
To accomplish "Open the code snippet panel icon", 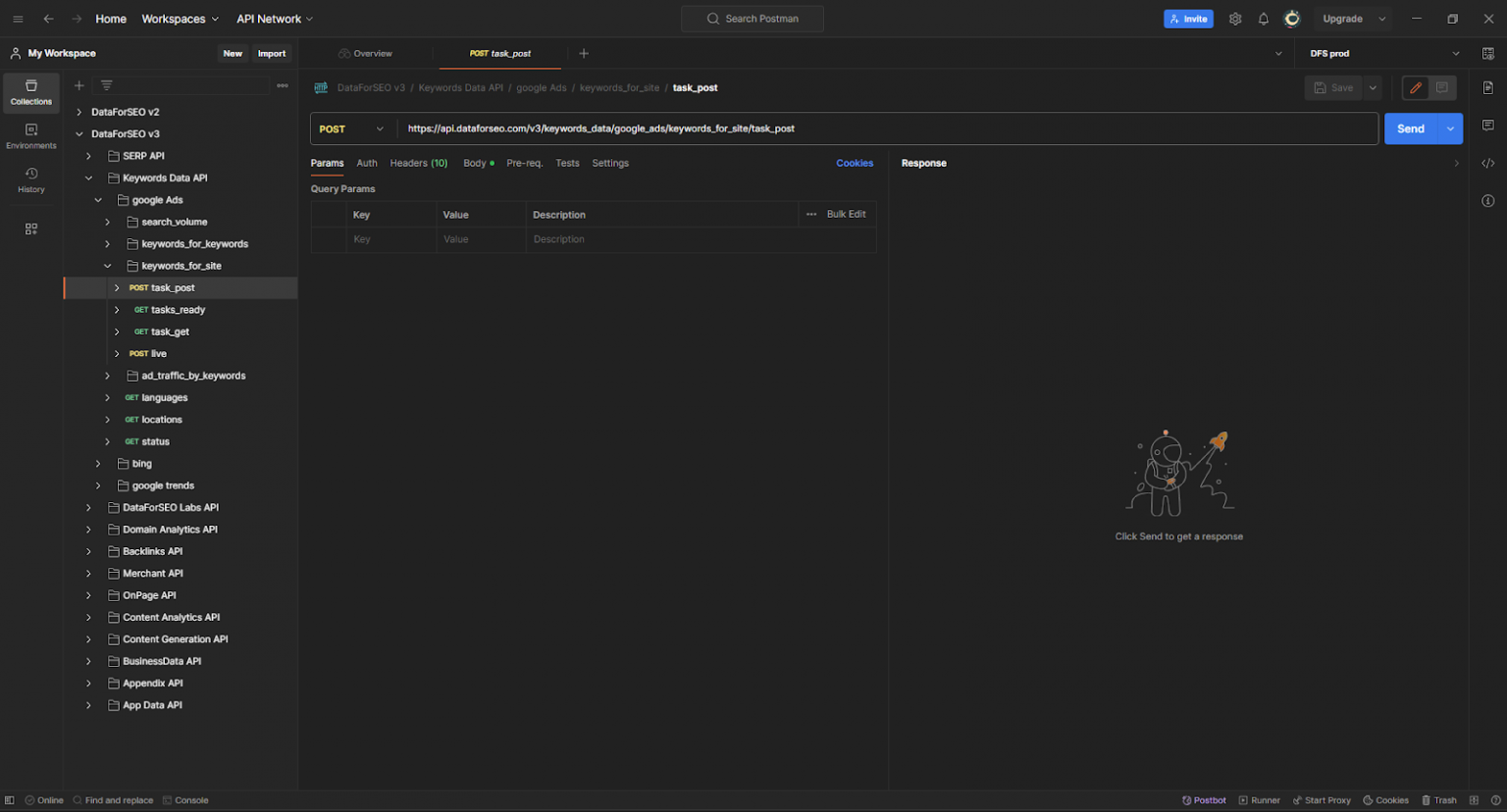I will (1488, 164).
